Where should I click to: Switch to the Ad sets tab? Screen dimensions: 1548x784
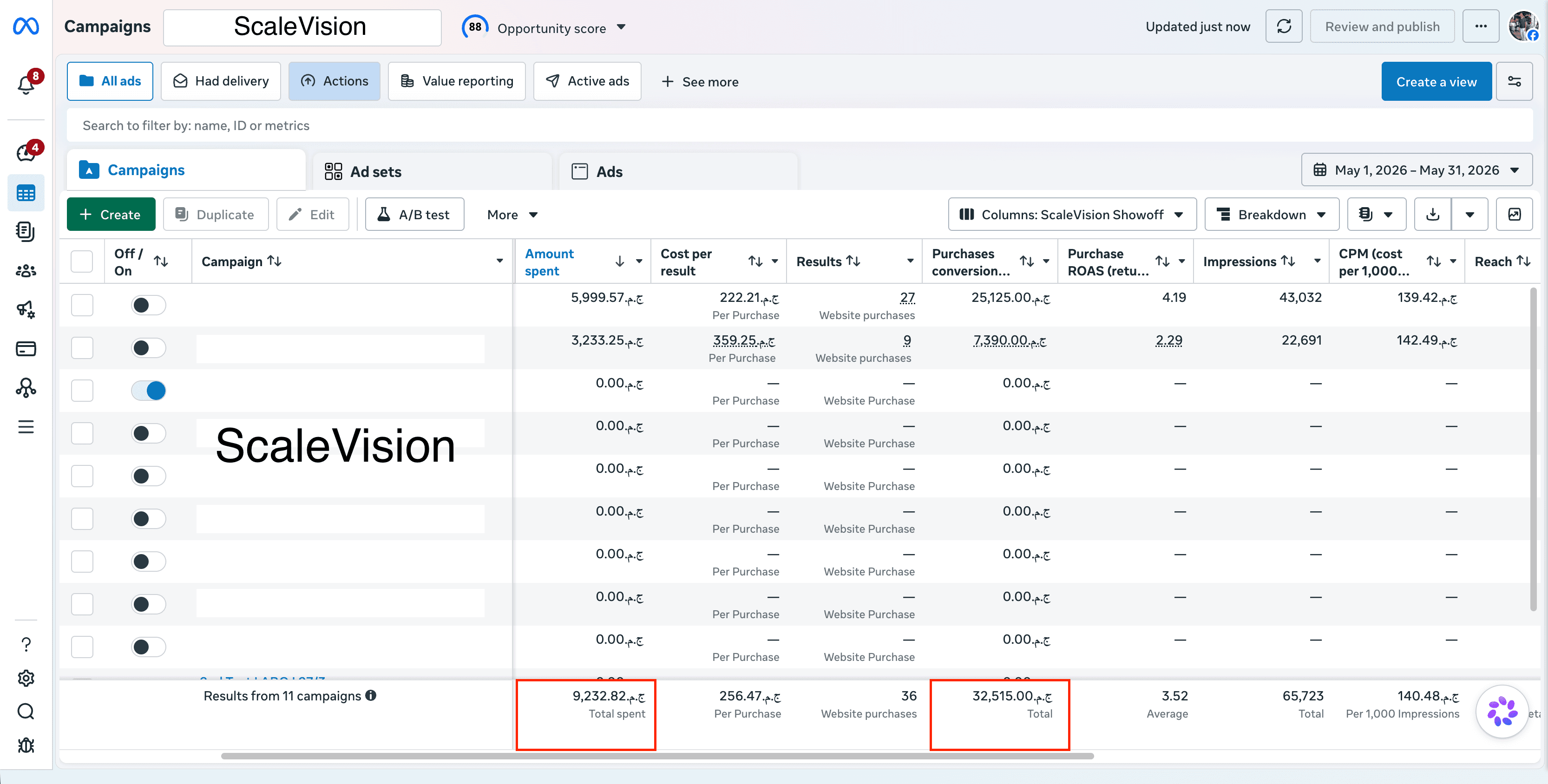(x=432, y=172)
